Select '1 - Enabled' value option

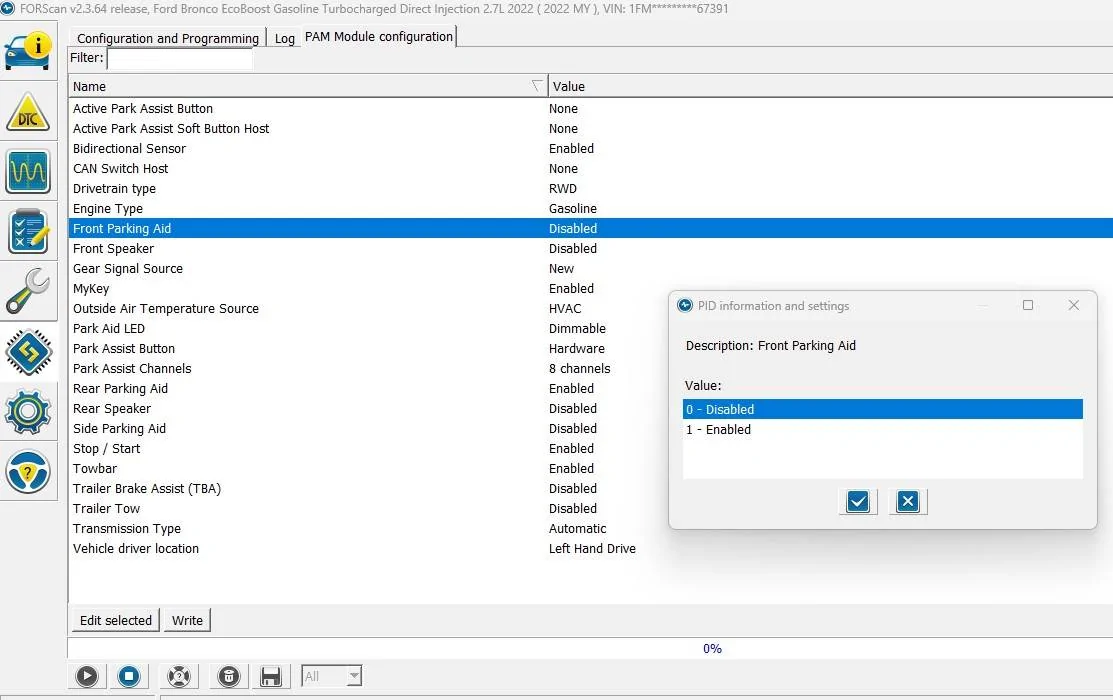(x=882, y=430)
